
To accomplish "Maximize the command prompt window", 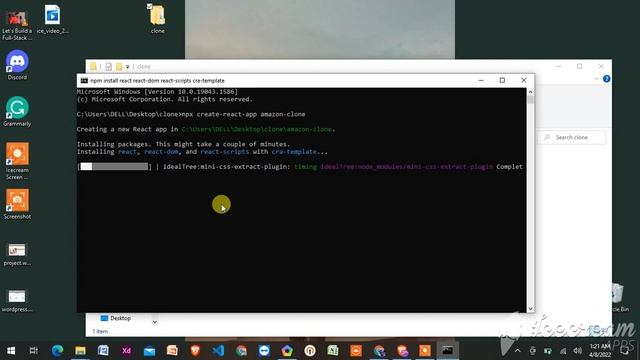I will click(x=502, y=80).
